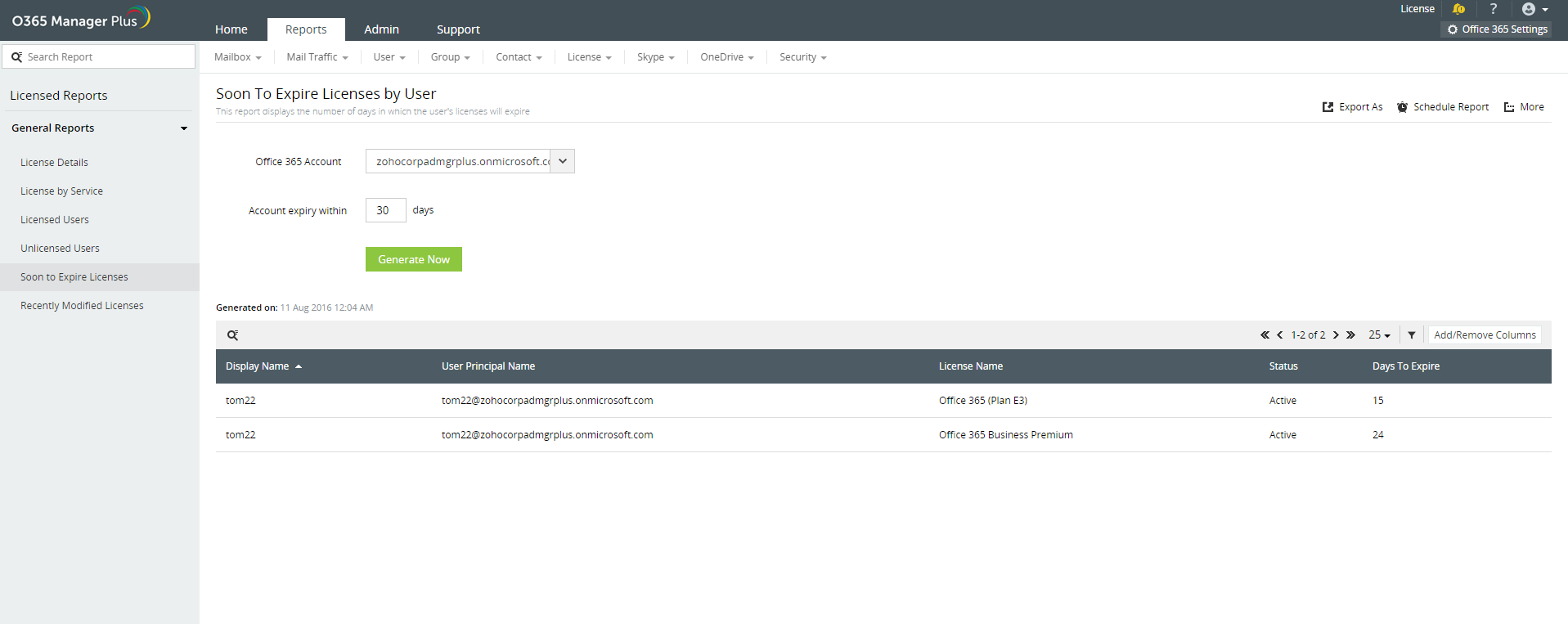Image resolution: width=1568 pixels, height=624 pixels.
Task: Open Unlicensed Users report
Action: pyautogui.click(x=60, y=249)
